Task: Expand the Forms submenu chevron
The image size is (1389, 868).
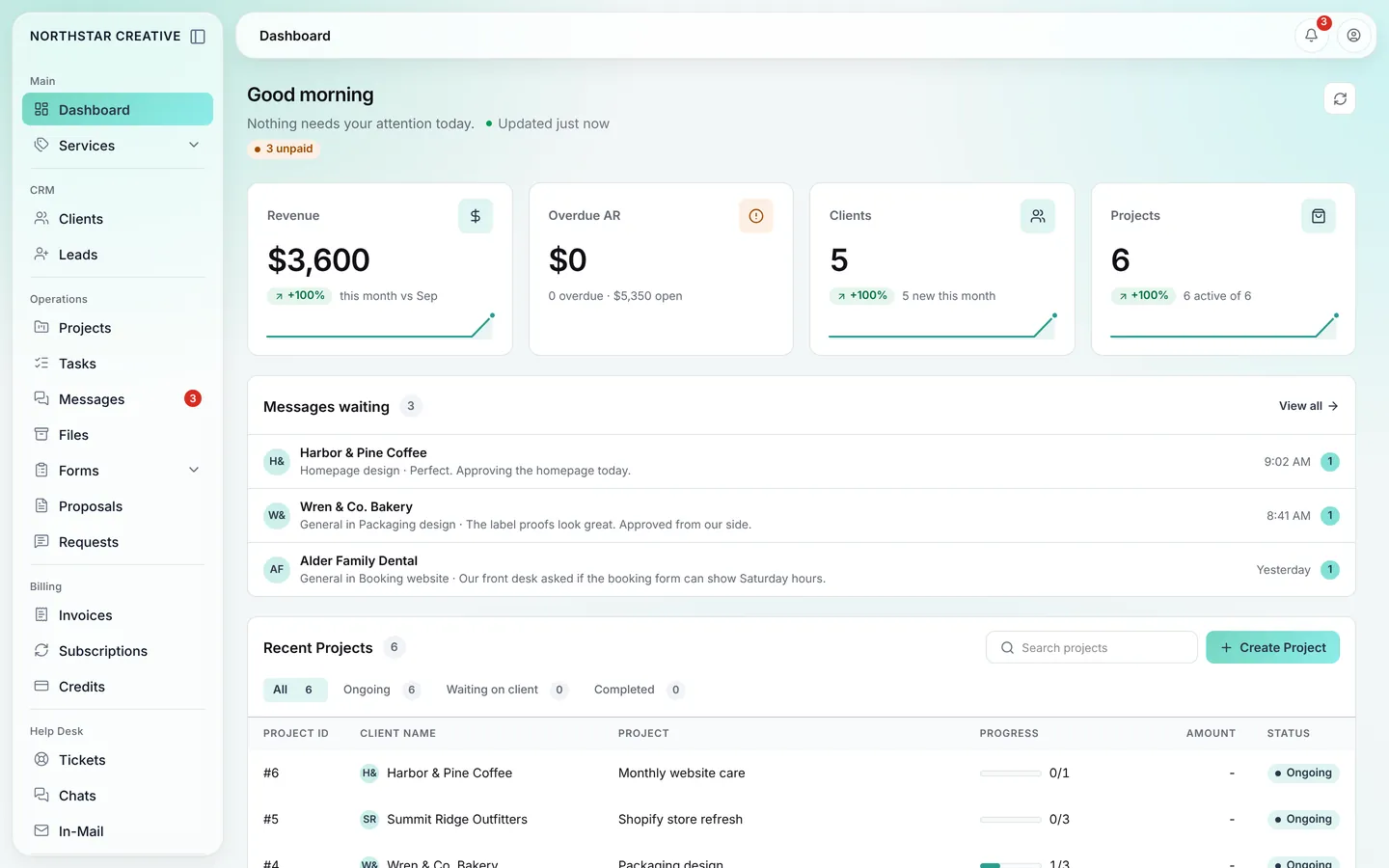Action: coord(194,470)
